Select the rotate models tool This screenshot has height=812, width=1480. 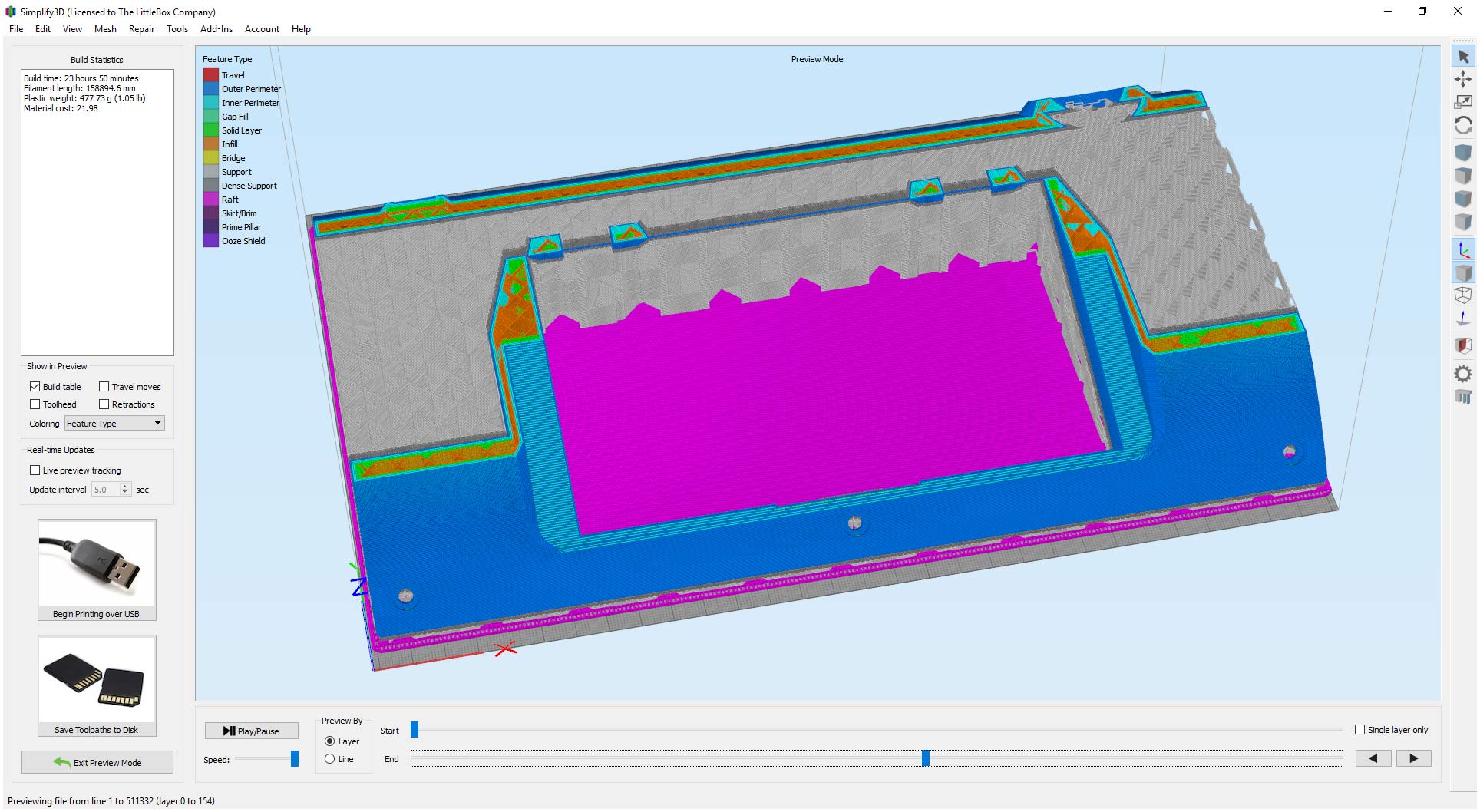1463,125
